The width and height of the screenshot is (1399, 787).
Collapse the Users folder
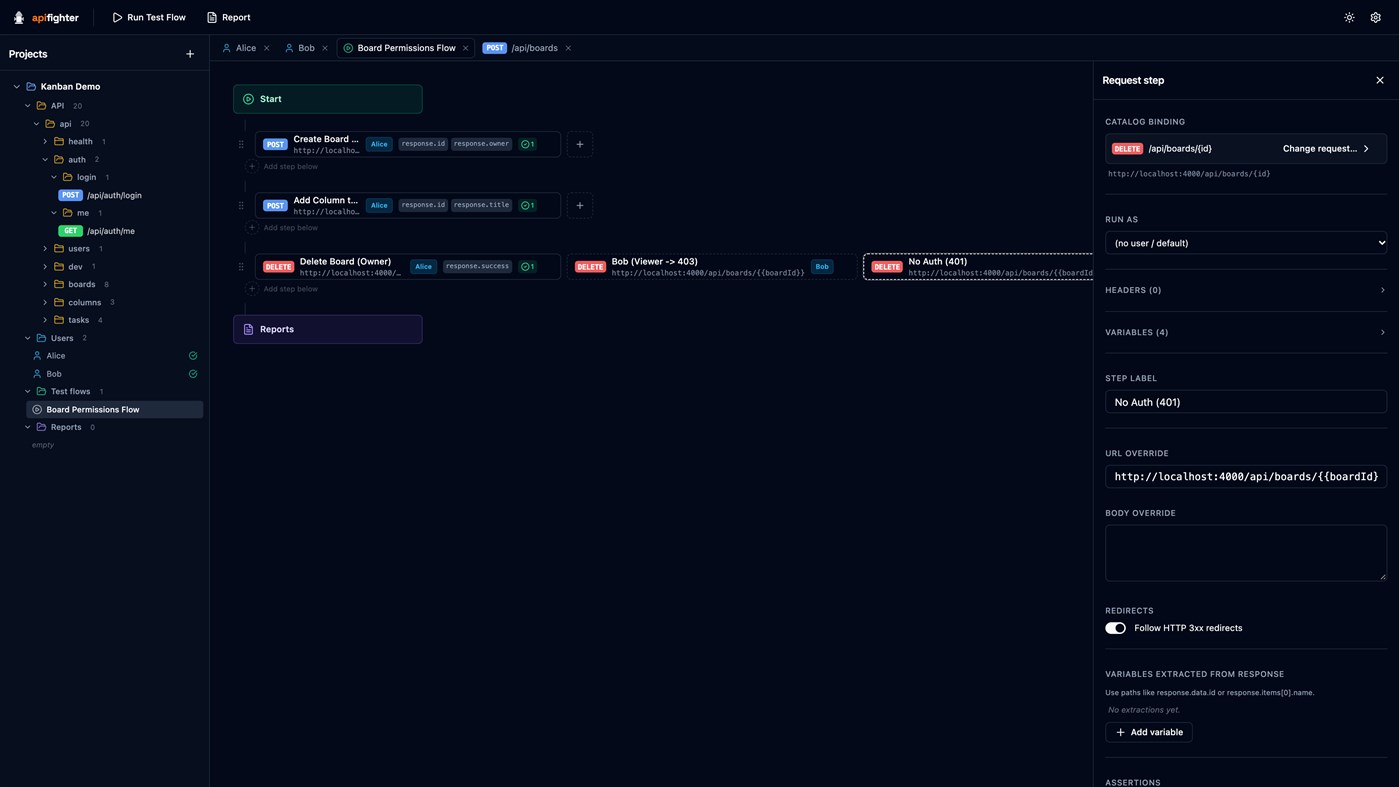pos(28,338)
